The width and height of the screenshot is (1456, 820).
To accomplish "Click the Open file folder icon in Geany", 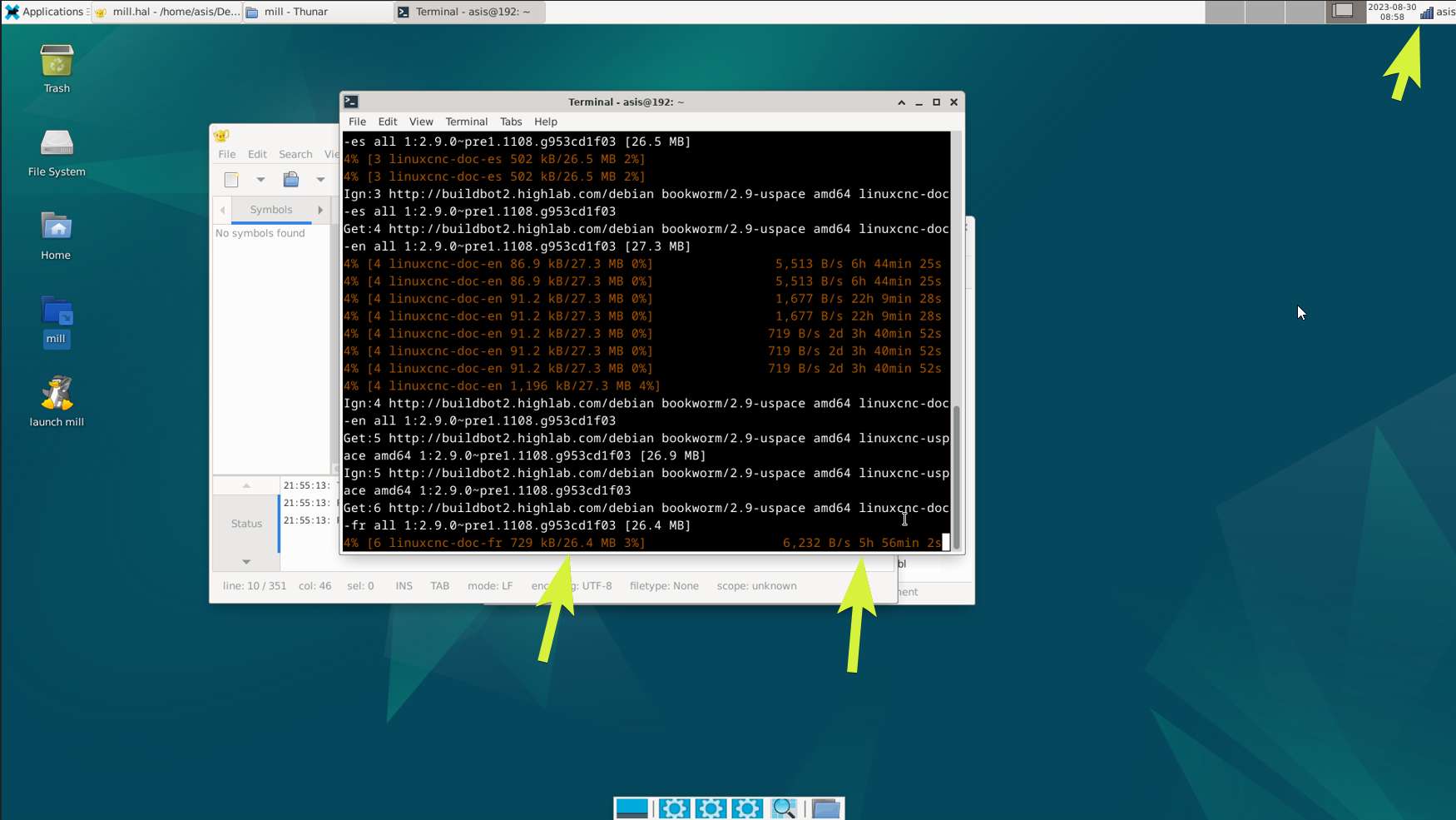I will [x=291, y=179].
